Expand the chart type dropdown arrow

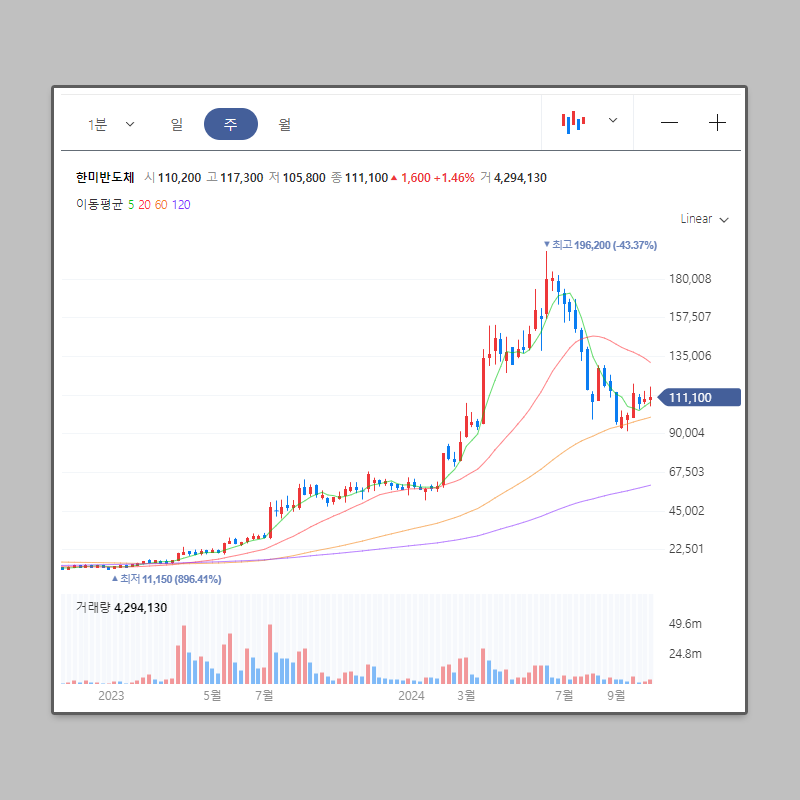point(613,120)
